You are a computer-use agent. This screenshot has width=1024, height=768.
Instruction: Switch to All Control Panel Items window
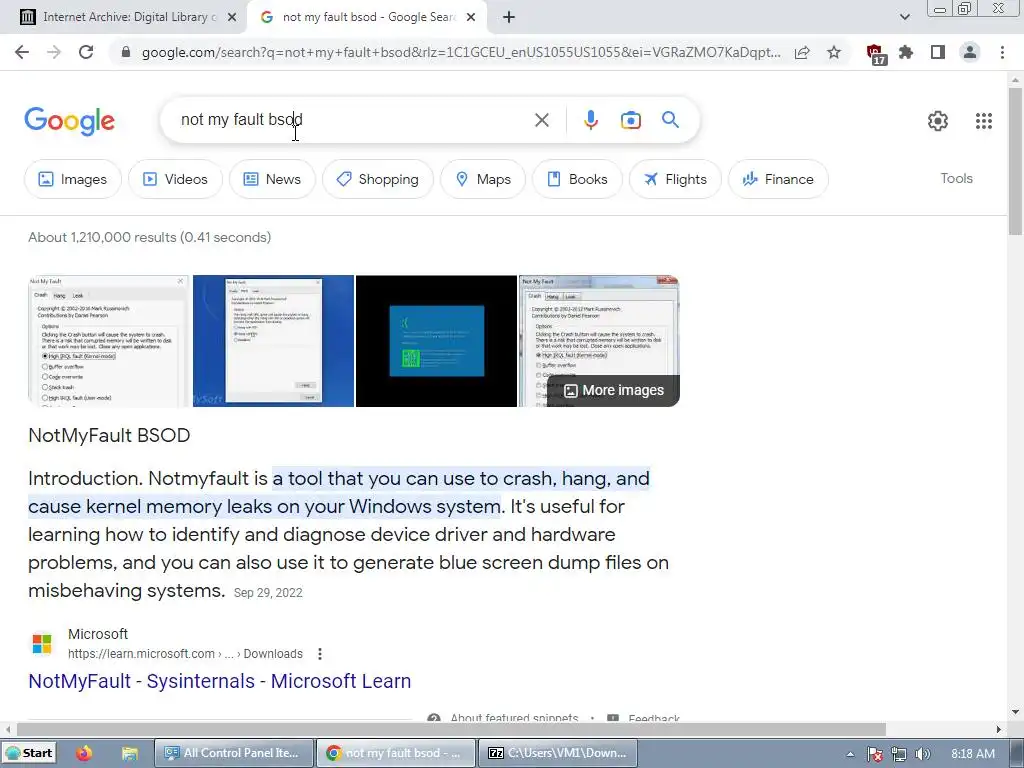[x=233, y=753]
